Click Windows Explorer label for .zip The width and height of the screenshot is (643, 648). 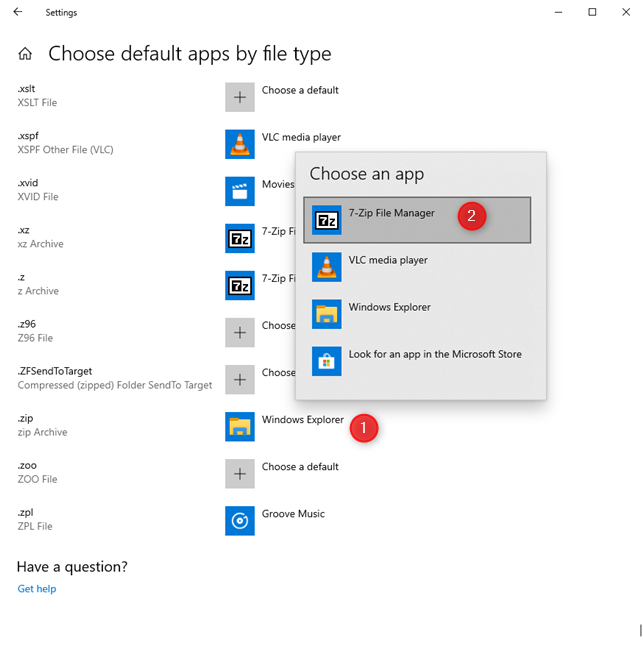coord(302,420)
